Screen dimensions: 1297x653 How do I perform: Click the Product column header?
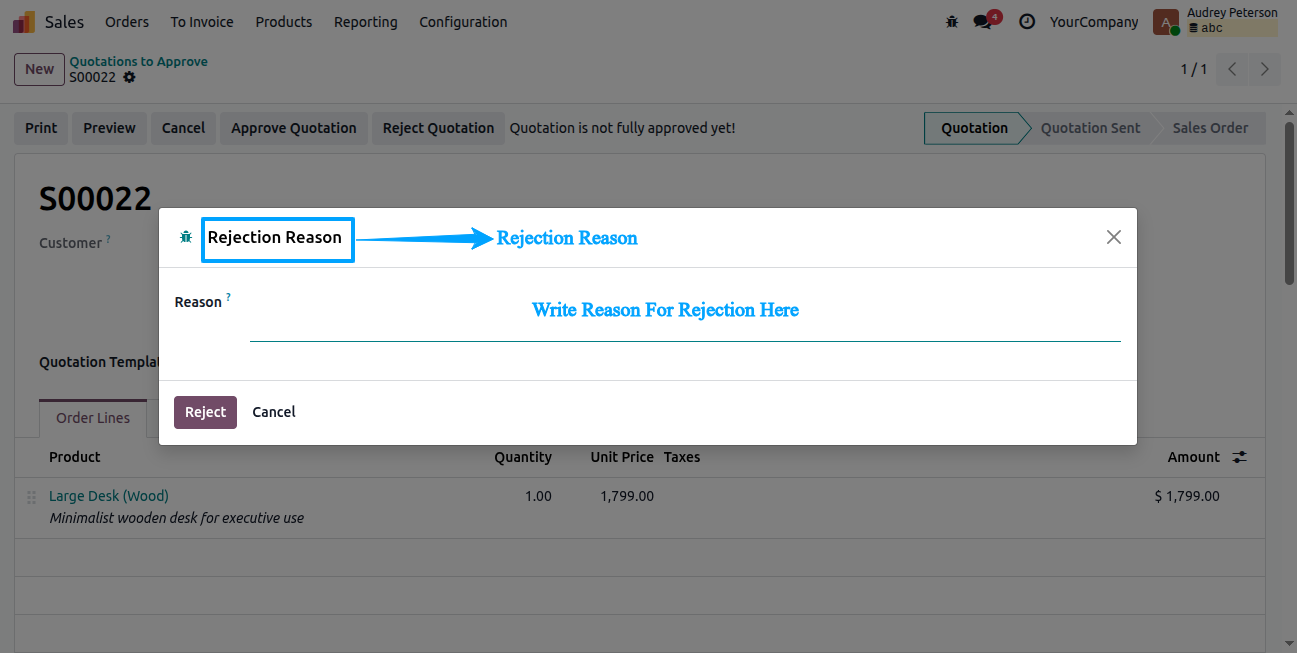[x=75, y=457]
